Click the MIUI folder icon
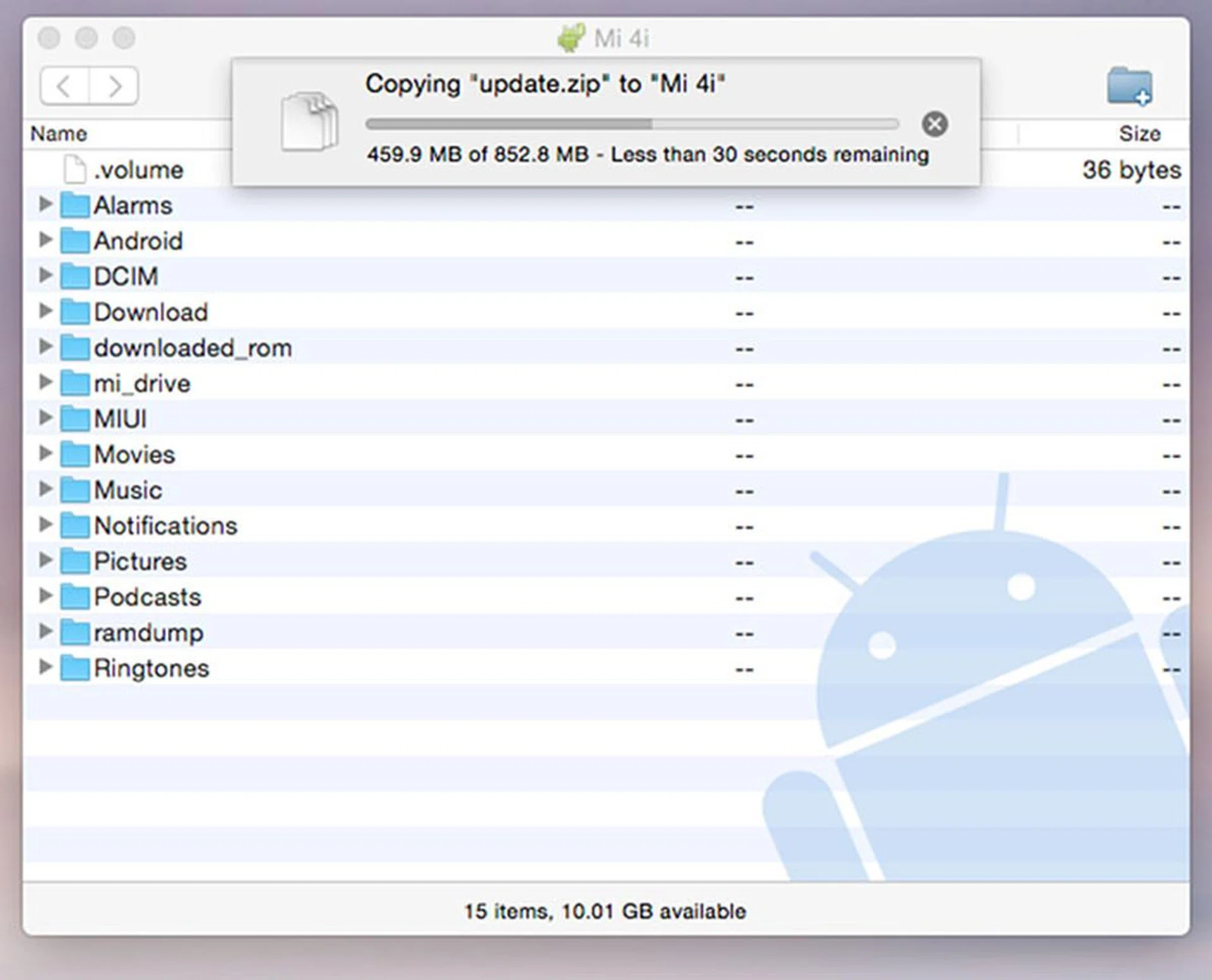The image size is (1212, 980). [74, 419]
